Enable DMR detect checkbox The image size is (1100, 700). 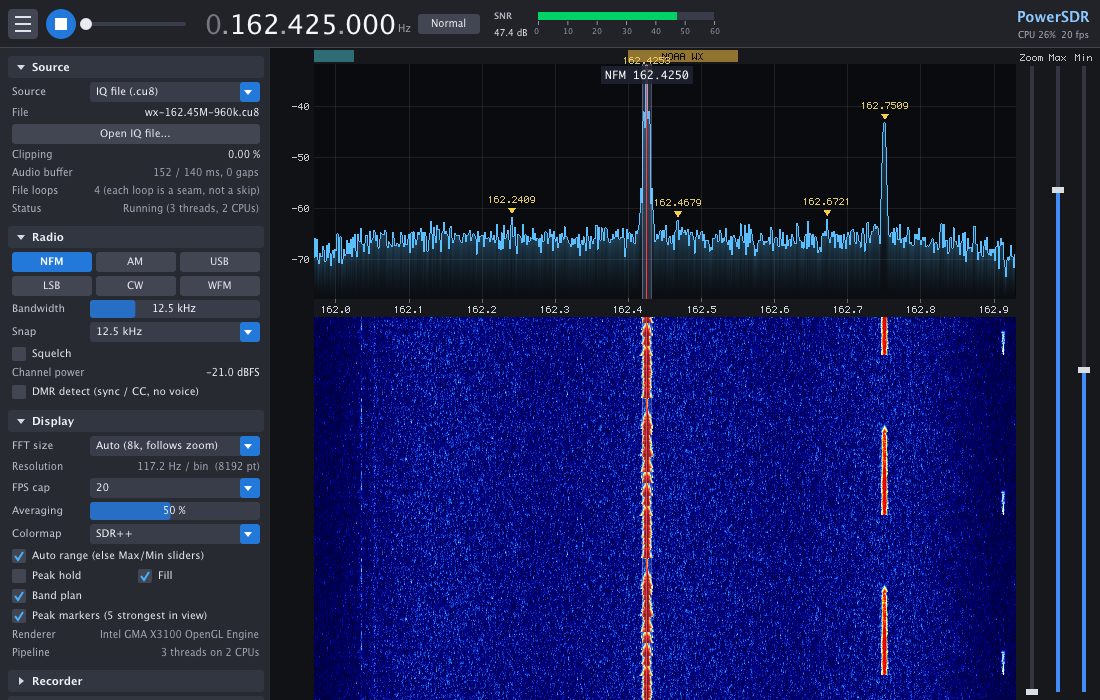click(x=19, y=391)
